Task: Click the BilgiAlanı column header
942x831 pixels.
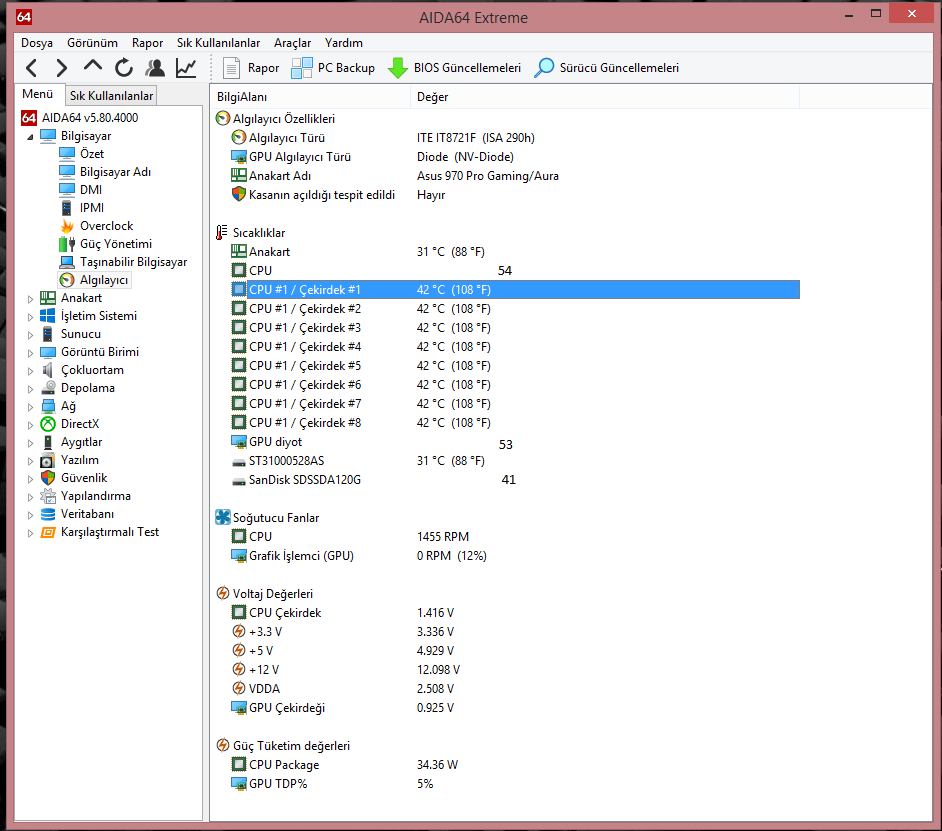Action: coord(310,97)
